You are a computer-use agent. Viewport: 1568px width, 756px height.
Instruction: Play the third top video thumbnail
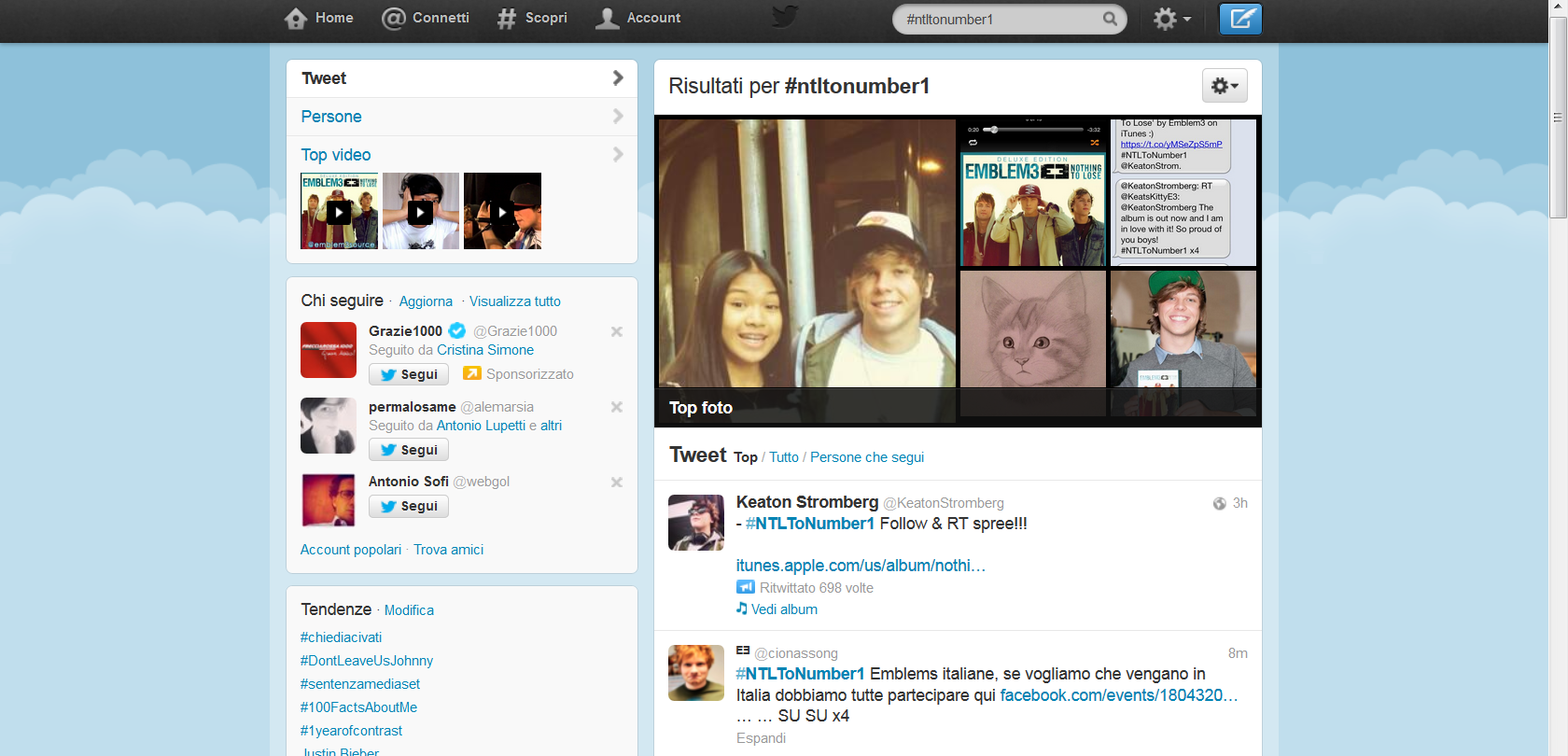coord(502,211)
